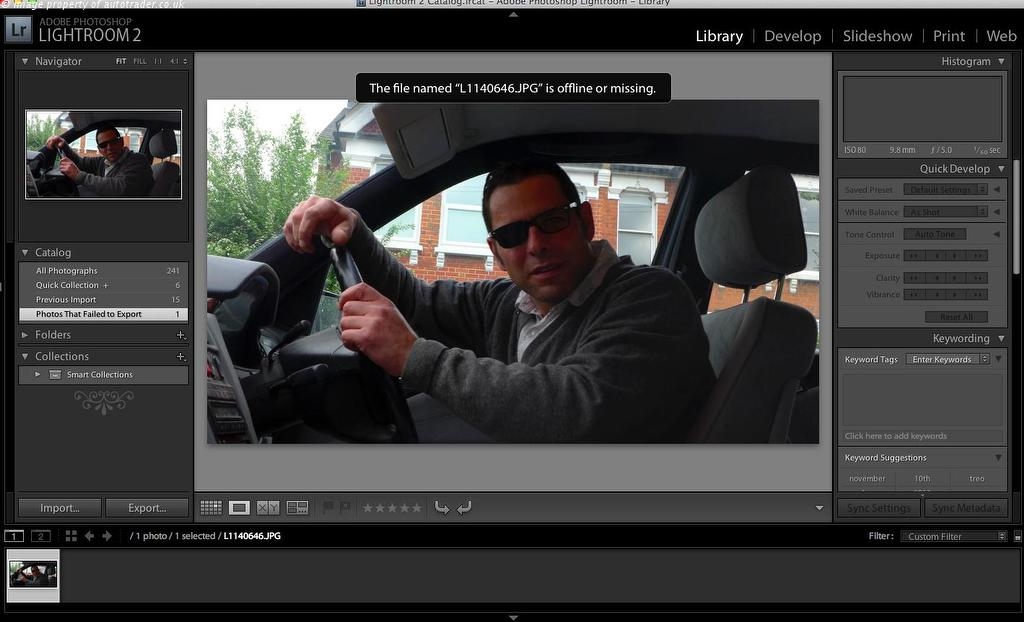Open Survey view icon in toolbar
Screen dimensions: 1024x622
[x=298, y=508]
